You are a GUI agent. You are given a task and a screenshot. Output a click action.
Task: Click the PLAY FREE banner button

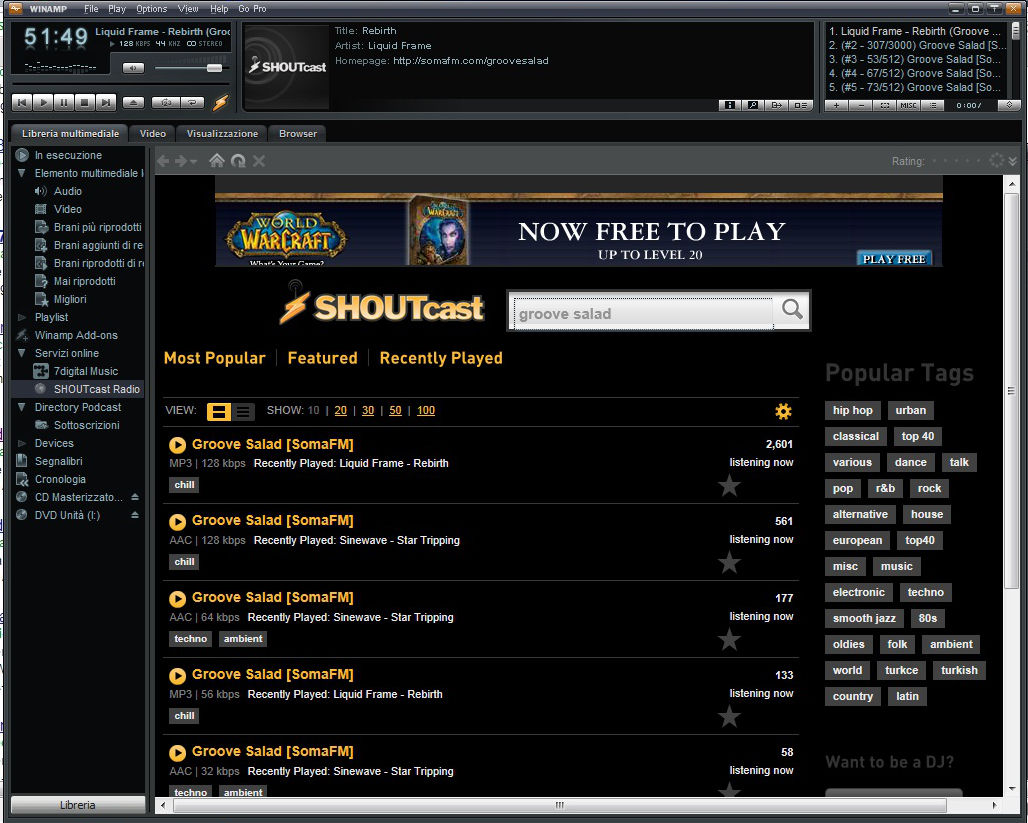coord(894,258)
